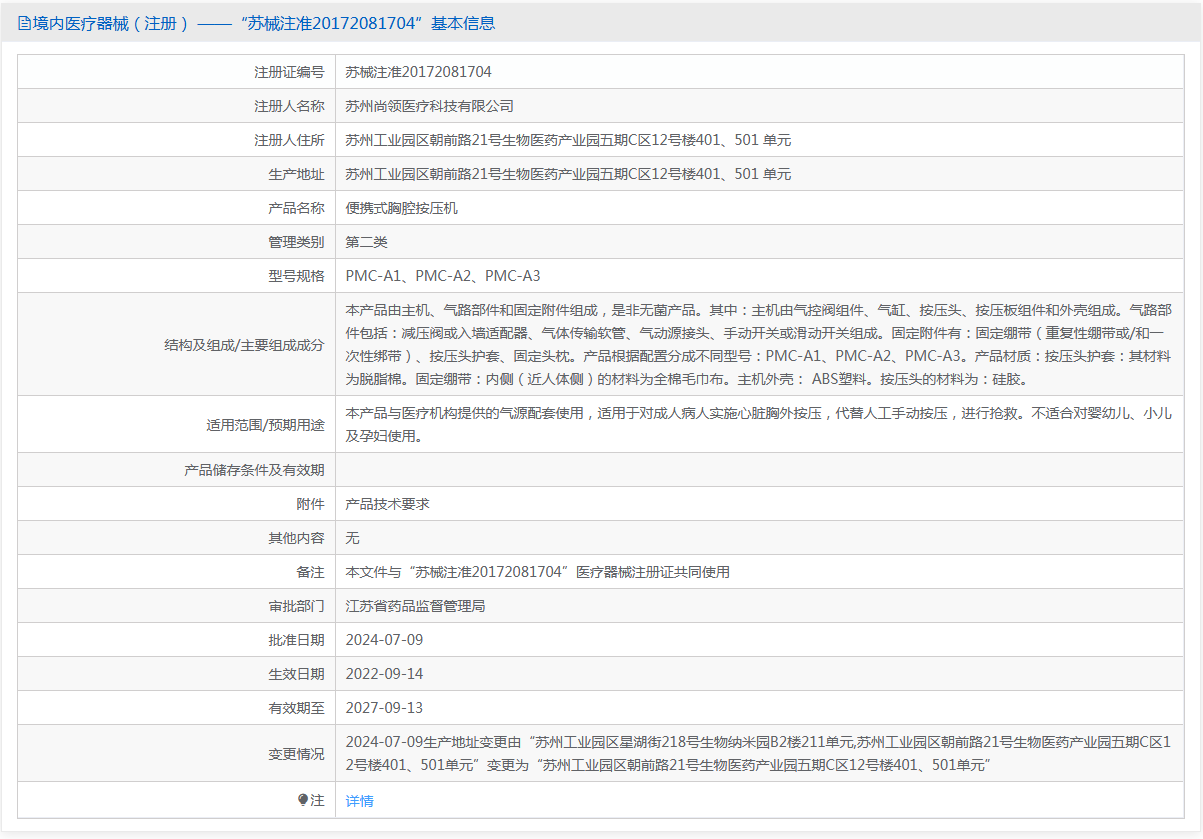The width and height of the screenshot is (1203, 839).
Task: Click the 注册人住所 row label
Action: pyautogui.click(x=289, y=140)
